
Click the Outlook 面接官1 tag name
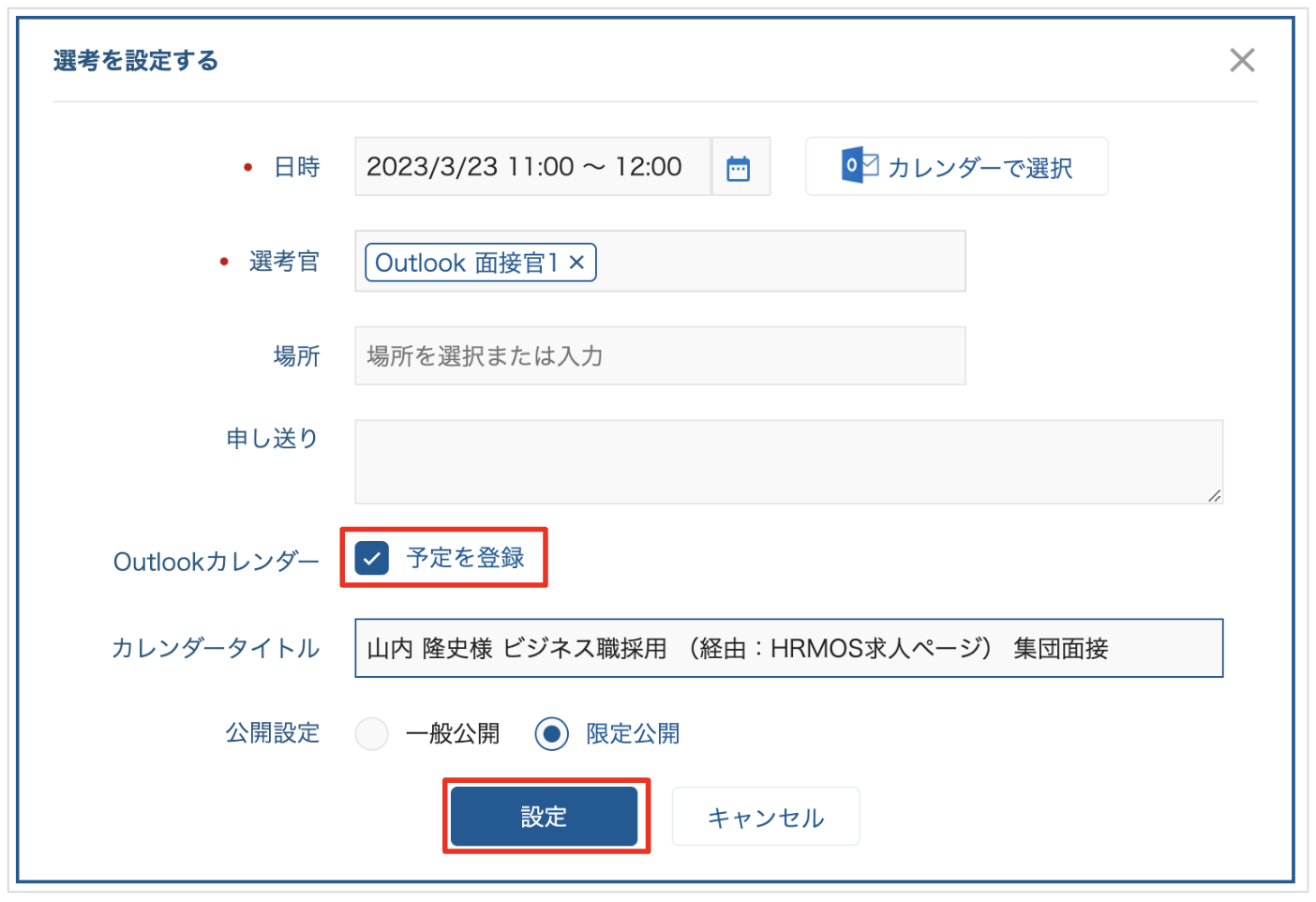tap(466, 263)
